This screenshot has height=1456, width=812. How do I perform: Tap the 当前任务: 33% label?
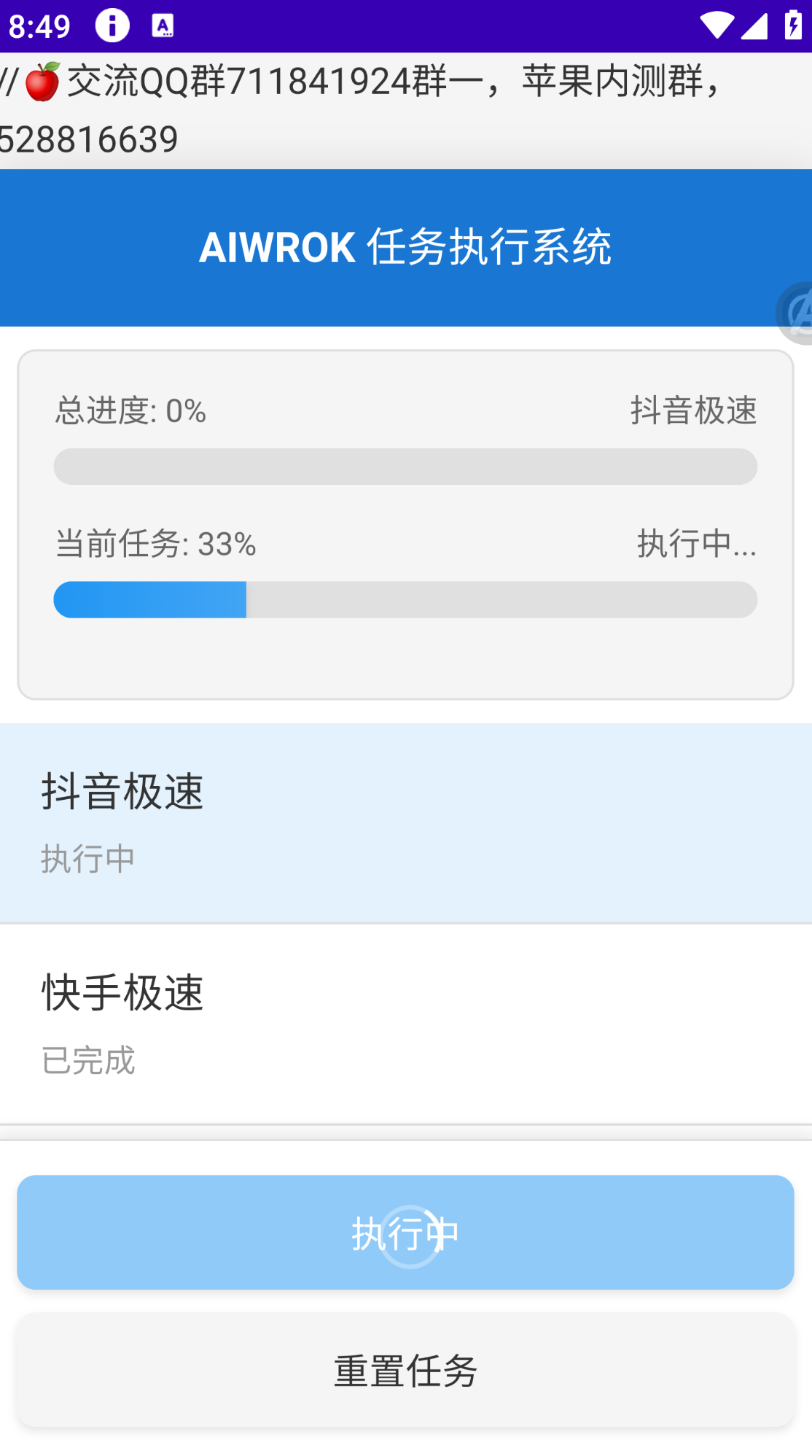tap(156, 544)
